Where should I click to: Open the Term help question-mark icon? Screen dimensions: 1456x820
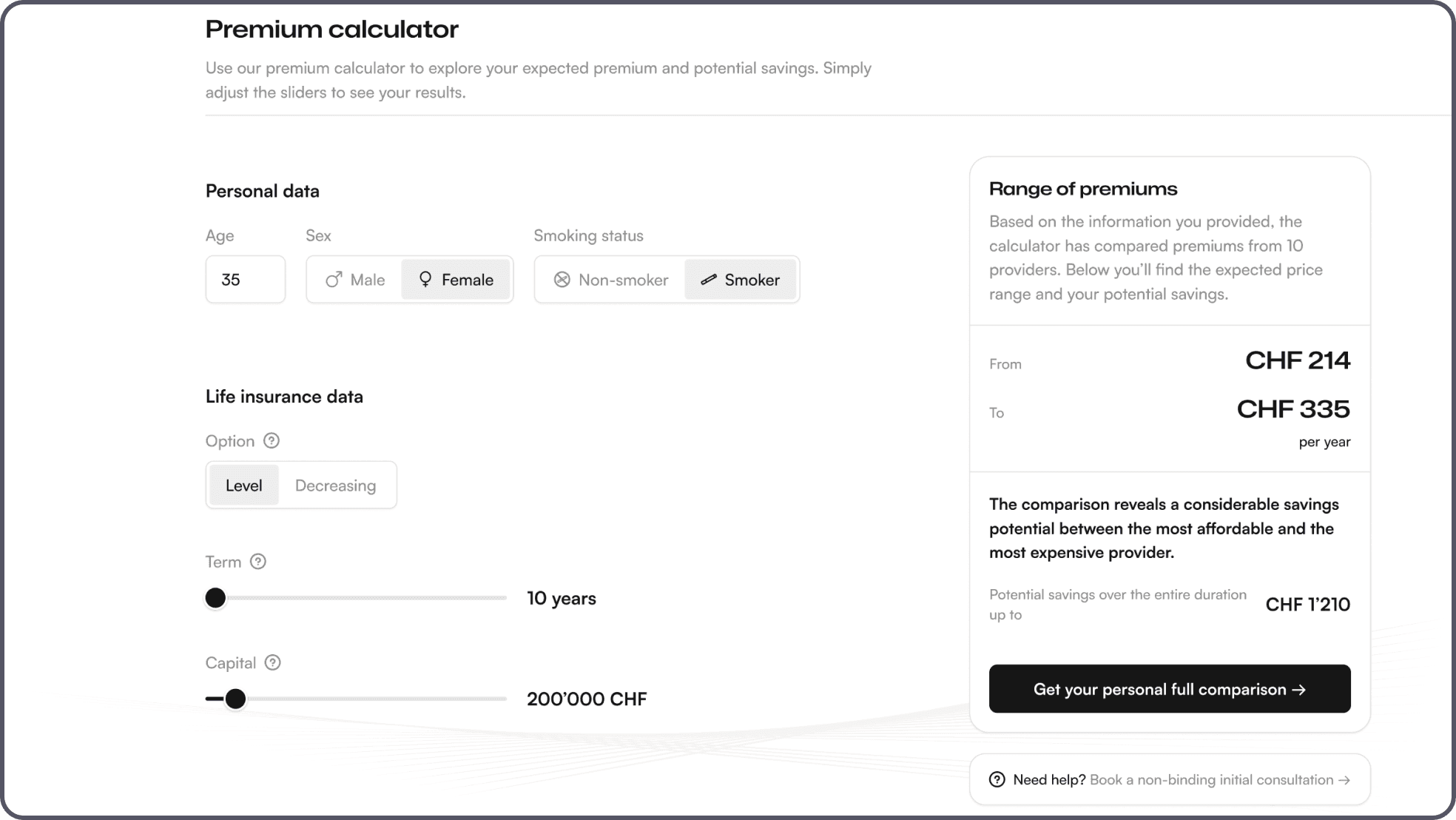(258, 561)
